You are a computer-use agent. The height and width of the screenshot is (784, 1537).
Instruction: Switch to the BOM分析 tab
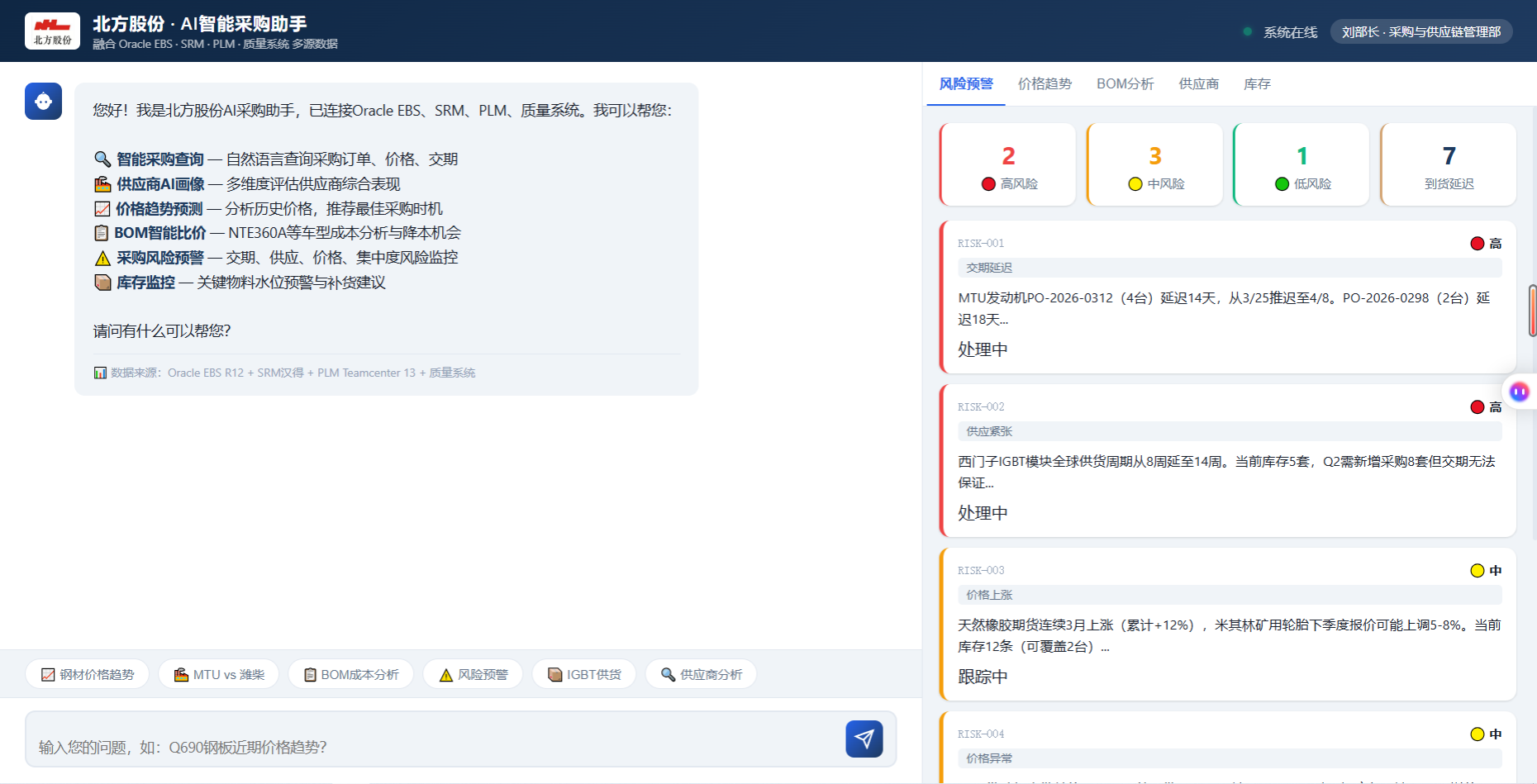[1125, 83]
